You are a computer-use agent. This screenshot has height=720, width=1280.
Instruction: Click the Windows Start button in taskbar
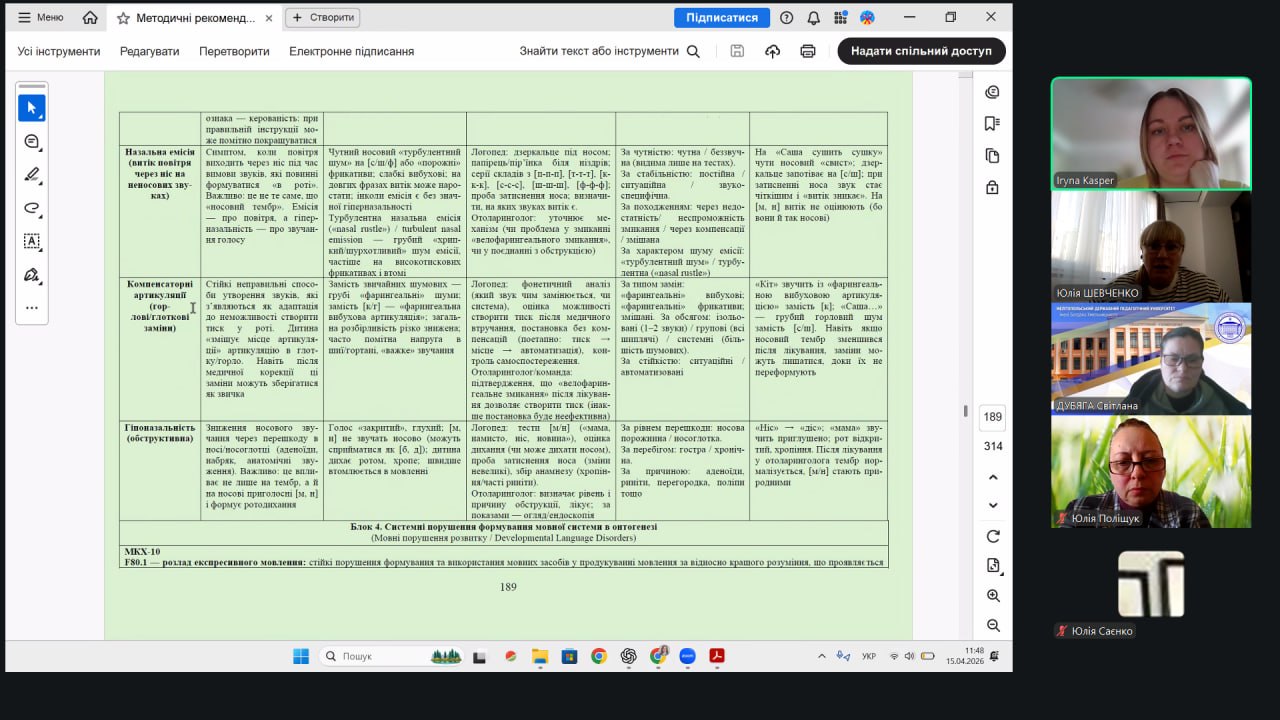coord(301,656)
